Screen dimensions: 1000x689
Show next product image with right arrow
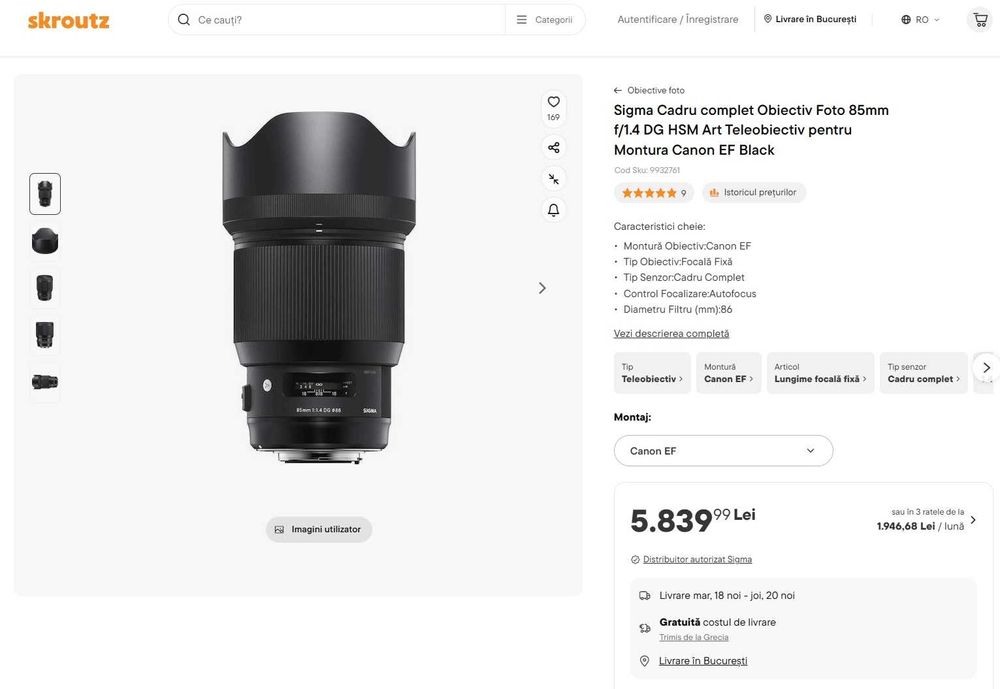pos(542,288)
